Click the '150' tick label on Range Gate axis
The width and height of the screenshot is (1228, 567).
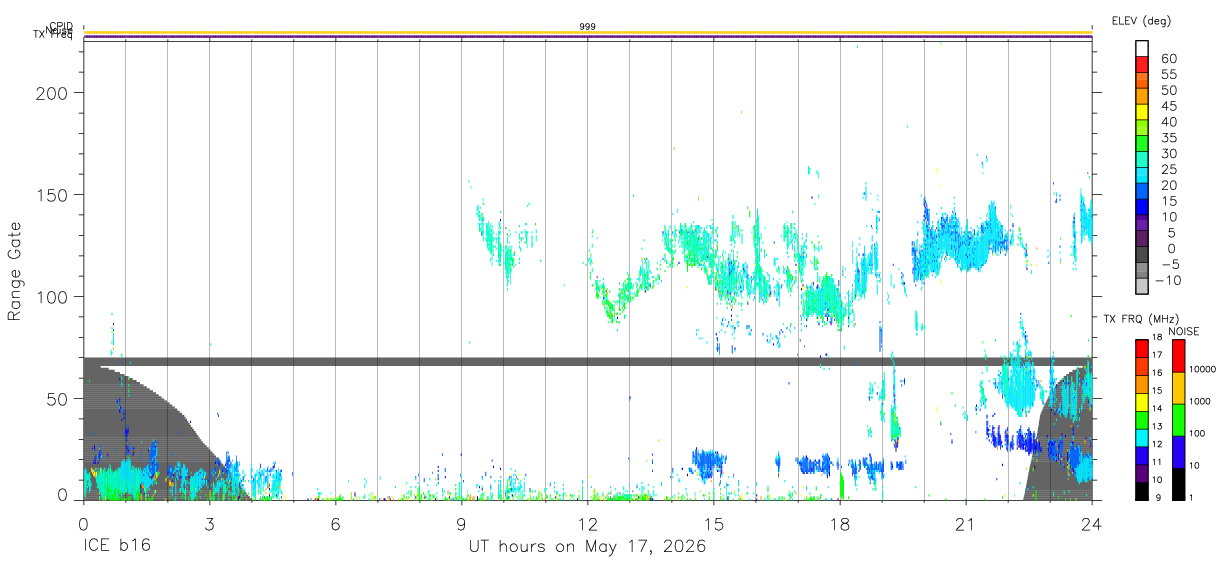pyautogui.click(x=54, y=194)
